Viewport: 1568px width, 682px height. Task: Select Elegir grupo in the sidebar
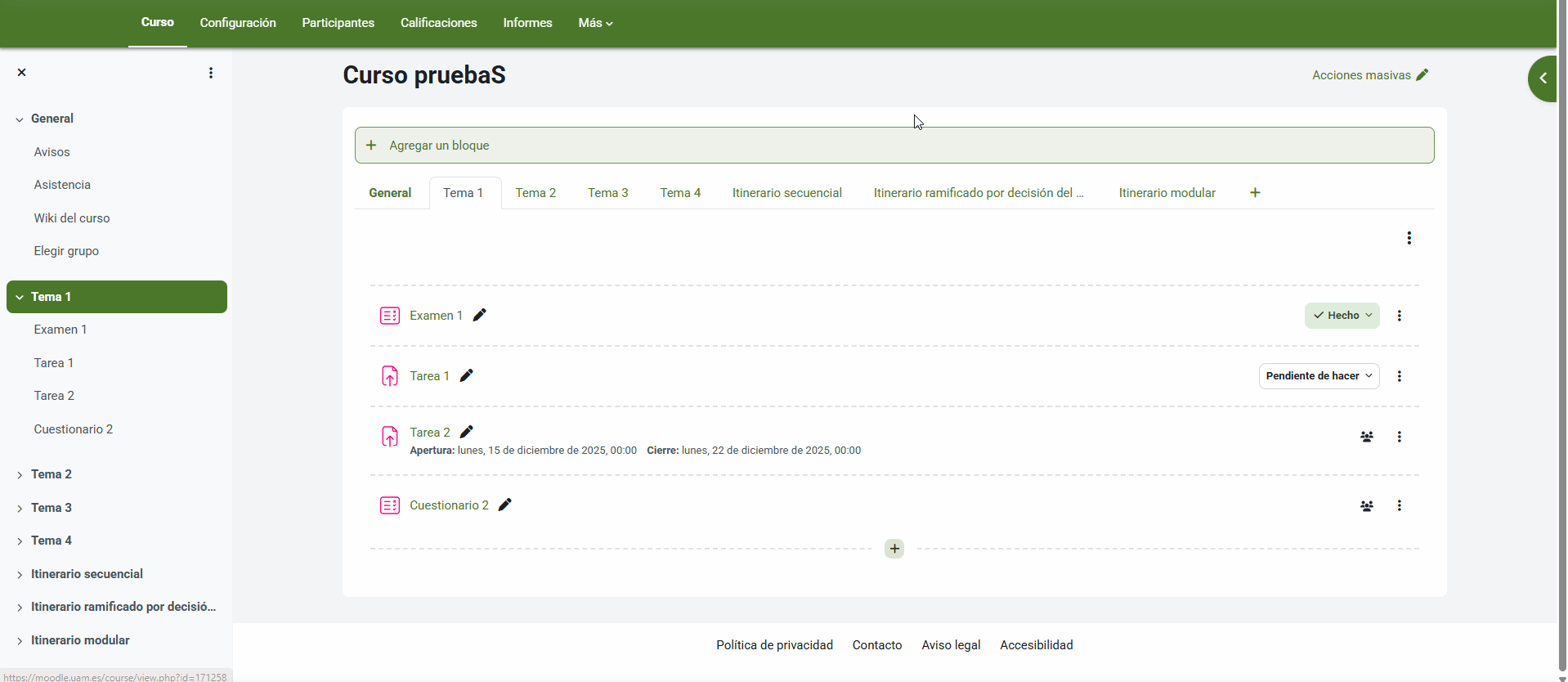(x=66, y=251)
